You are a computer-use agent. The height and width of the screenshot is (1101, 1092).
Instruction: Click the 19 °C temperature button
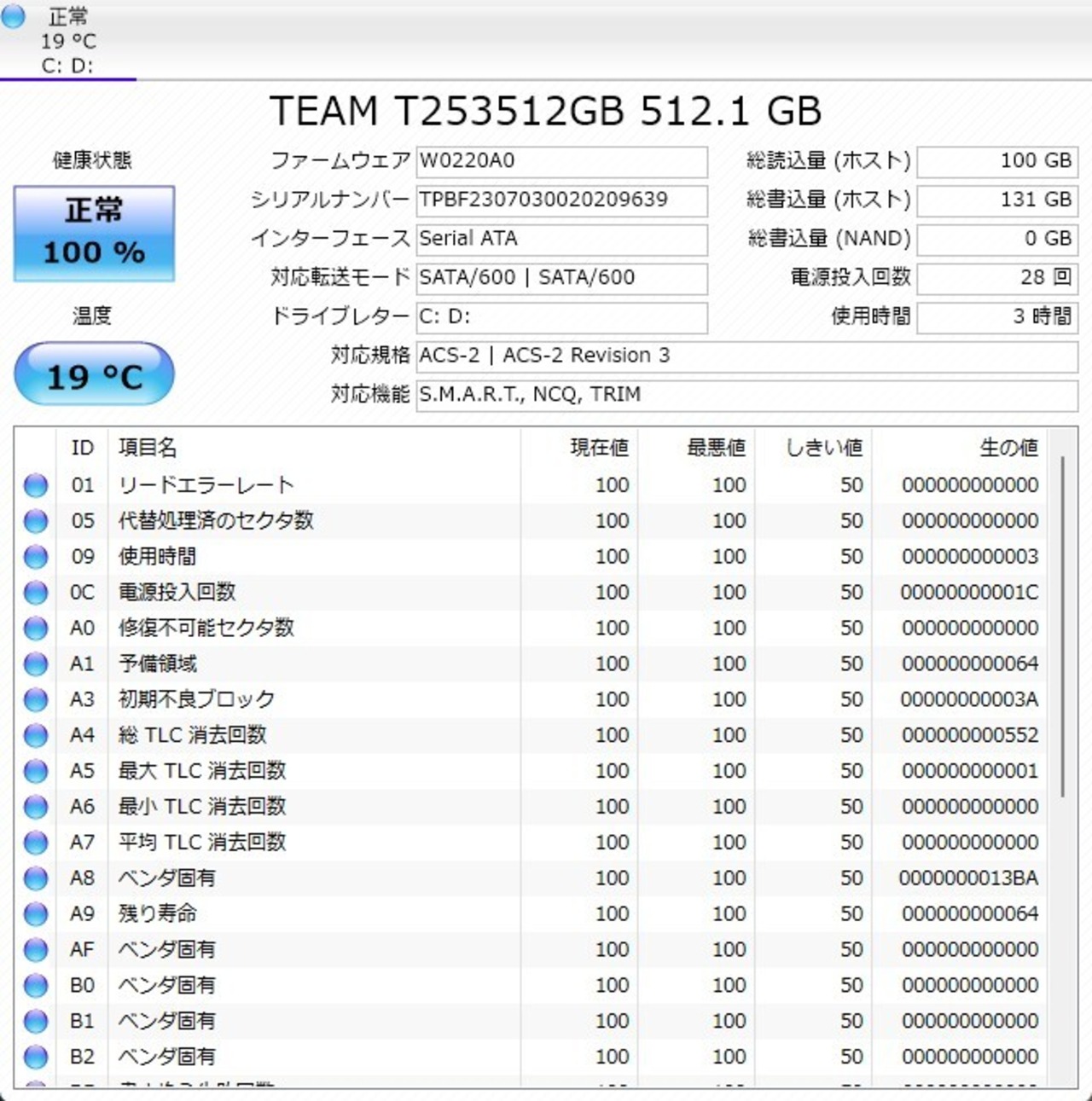pos(94,375)
